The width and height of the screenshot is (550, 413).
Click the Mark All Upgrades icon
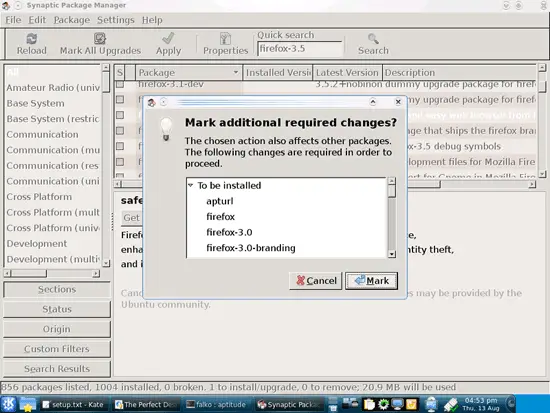point(100,39)
